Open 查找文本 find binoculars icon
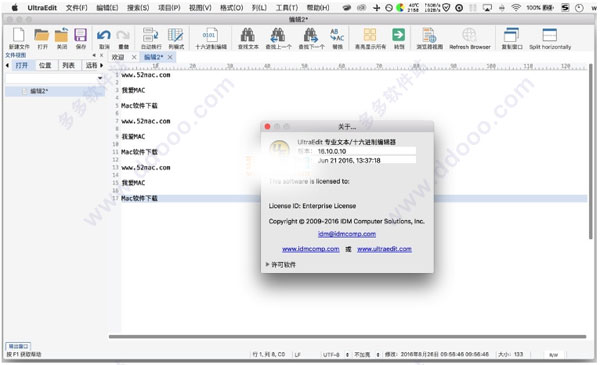Screen dimensions: 600x365 coord(248,35)
